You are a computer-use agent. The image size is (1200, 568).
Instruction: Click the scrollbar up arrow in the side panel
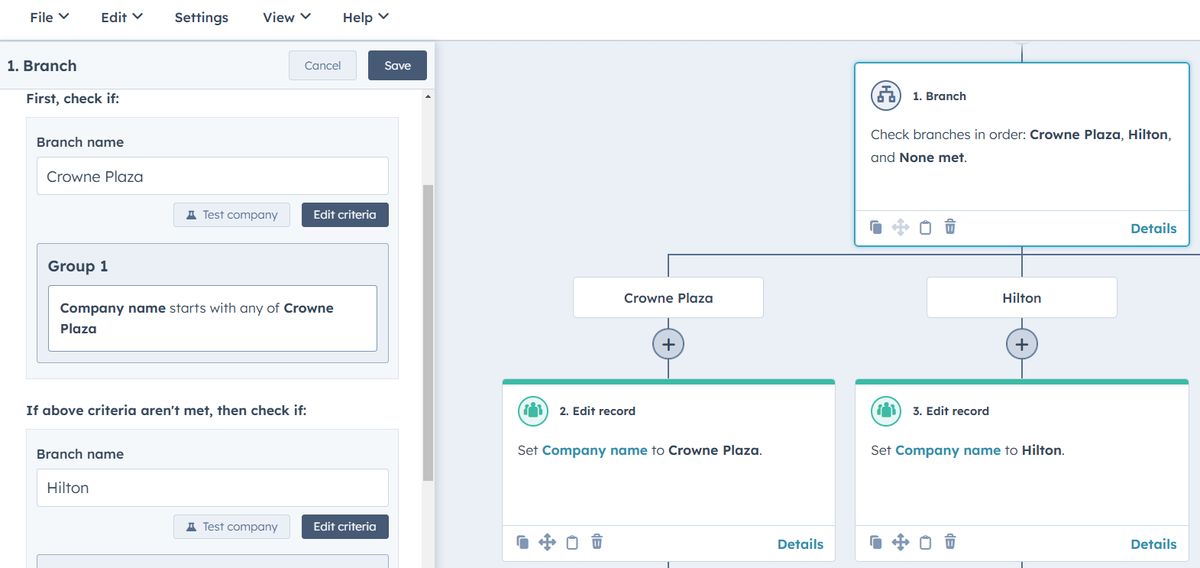coord(429,98)
